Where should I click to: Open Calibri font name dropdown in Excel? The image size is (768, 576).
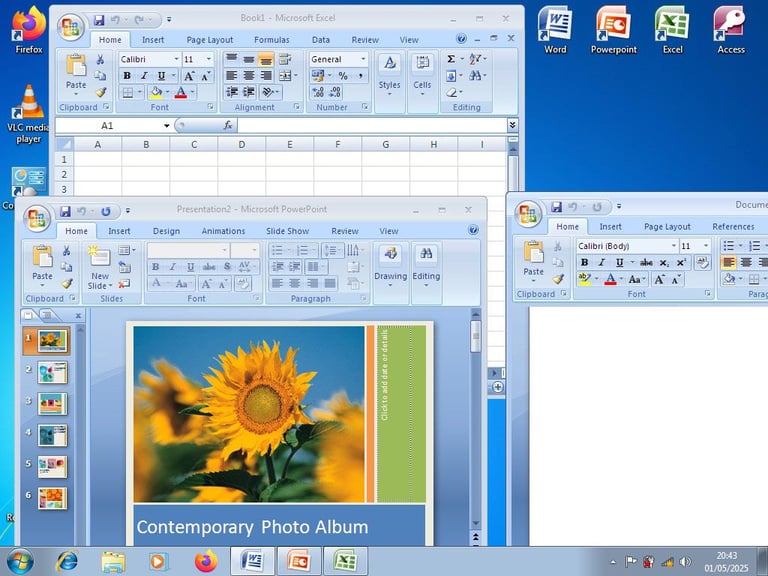(176, 59)
